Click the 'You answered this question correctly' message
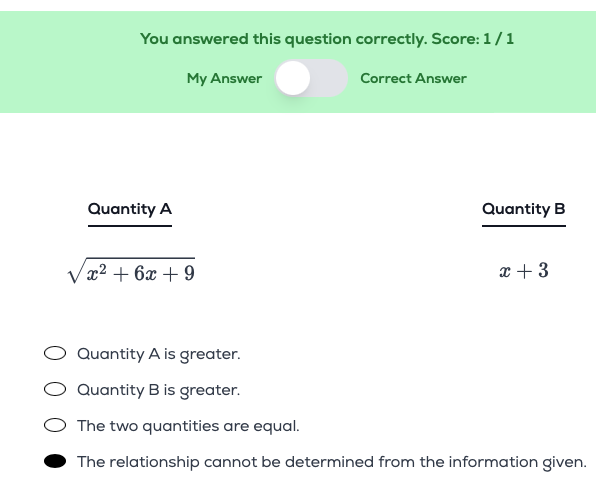This screenshot has width=596, height=478. (284, 39)
